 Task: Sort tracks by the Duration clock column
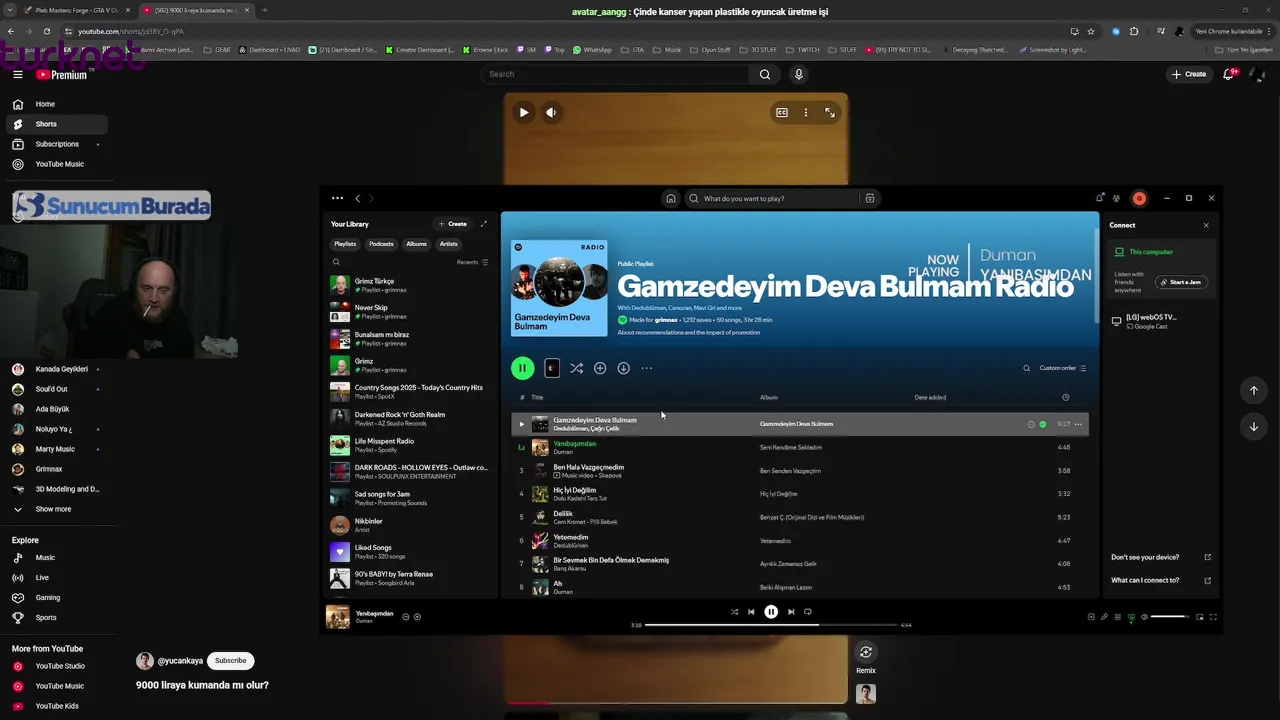coord(1065,397)
